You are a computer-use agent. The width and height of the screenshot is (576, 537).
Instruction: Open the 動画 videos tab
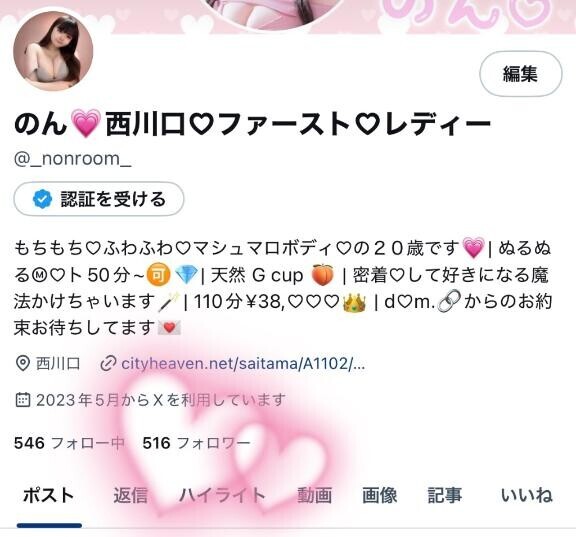[x=314, y=495]
